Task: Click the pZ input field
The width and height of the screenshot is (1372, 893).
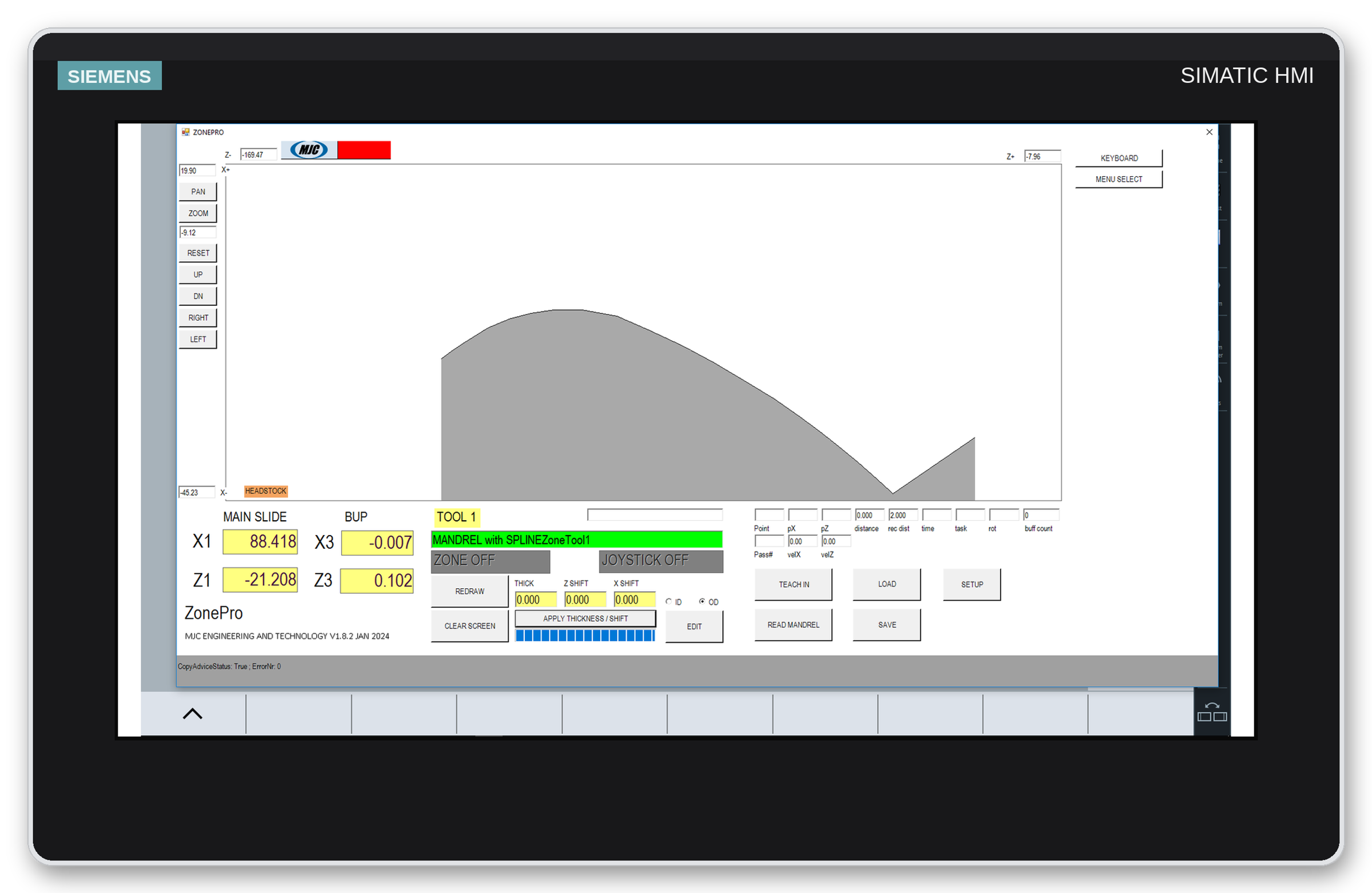Action: [x=836, y=515]
